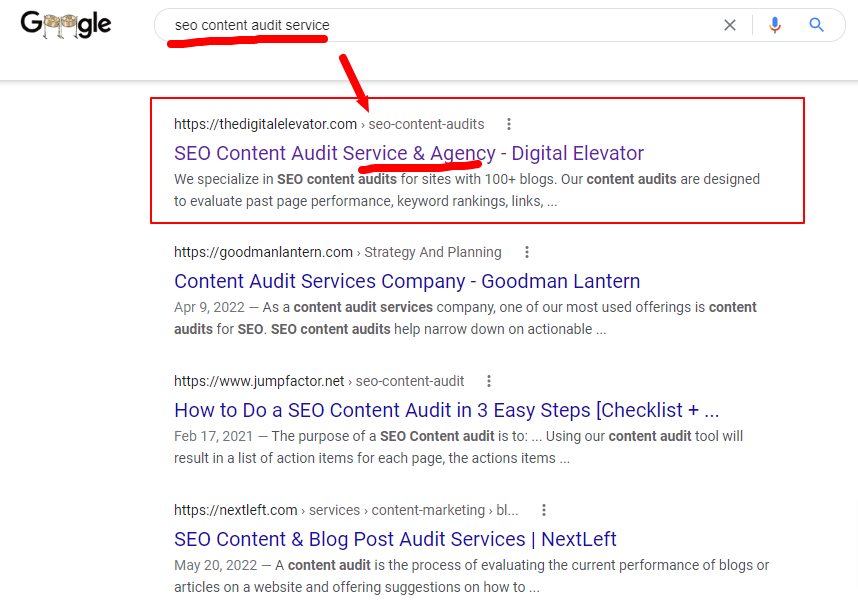Open the three-dot menu for thedigitalelevator.com result

[509, 124]
